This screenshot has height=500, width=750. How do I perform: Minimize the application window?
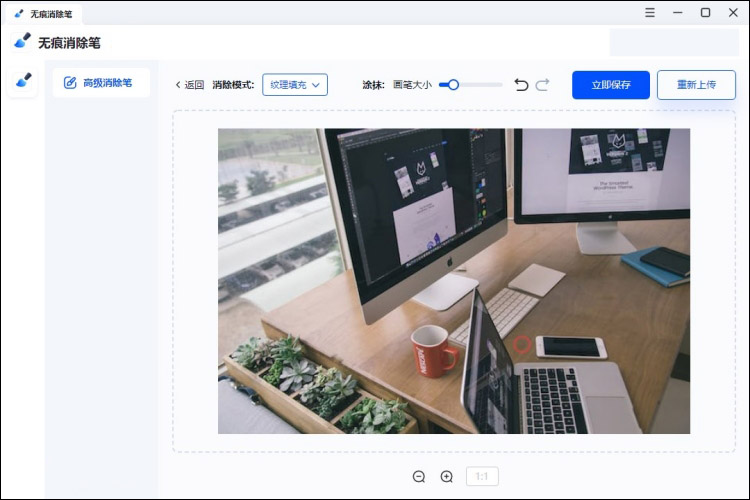(x=678, y=12)
